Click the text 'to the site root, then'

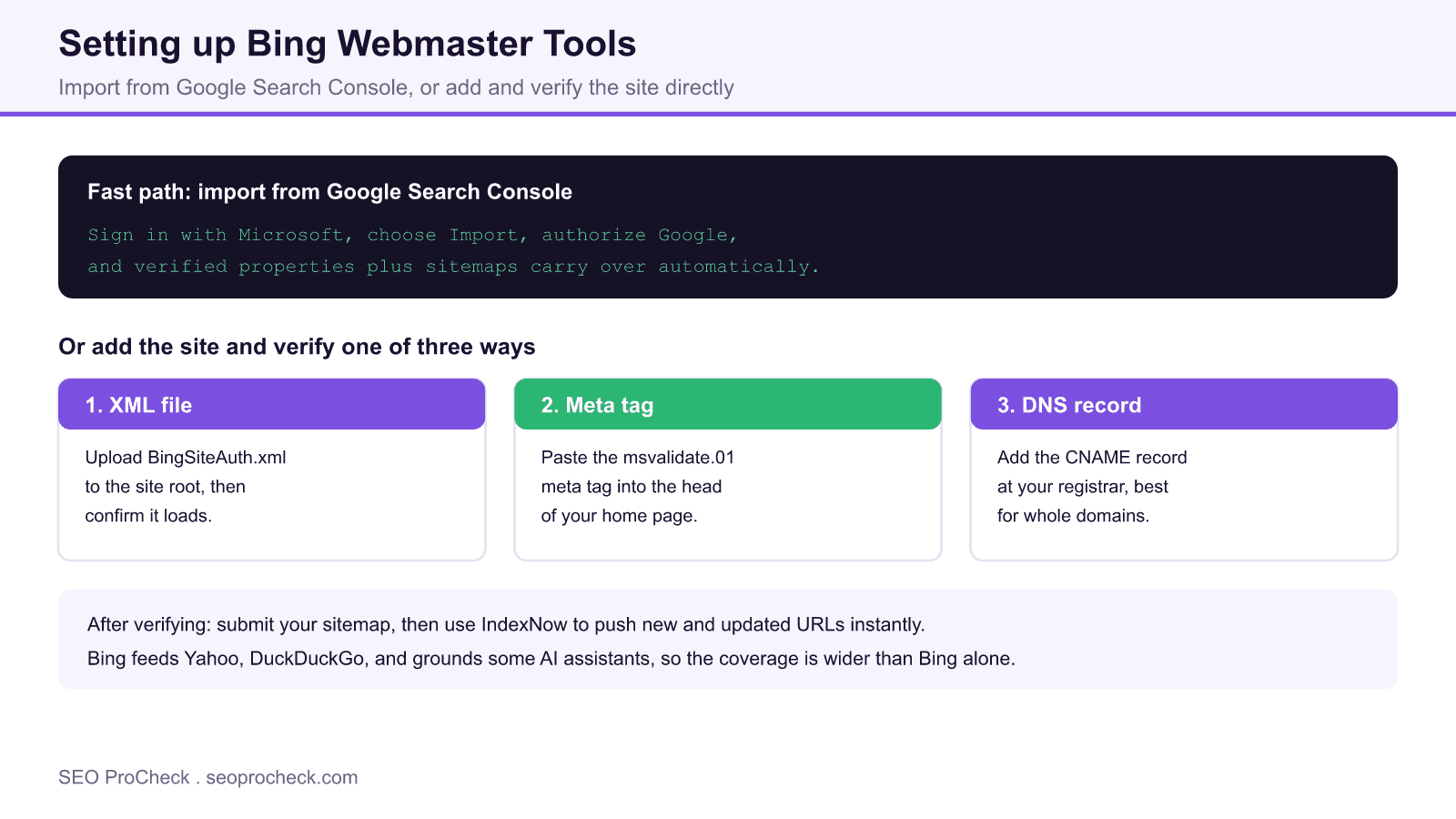(166, 487)
